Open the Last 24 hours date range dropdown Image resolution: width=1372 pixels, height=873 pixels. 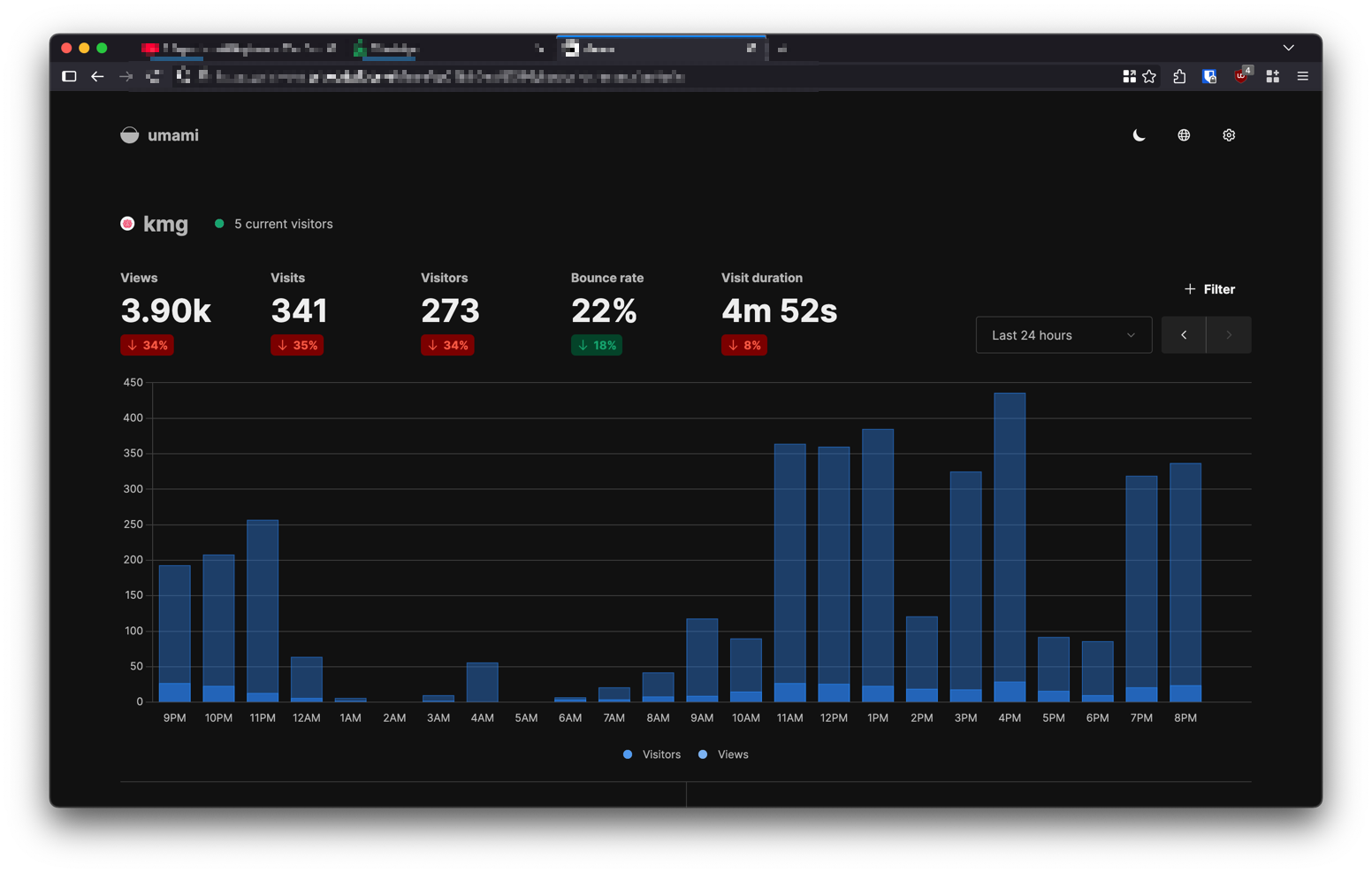tap(1063, 334)
